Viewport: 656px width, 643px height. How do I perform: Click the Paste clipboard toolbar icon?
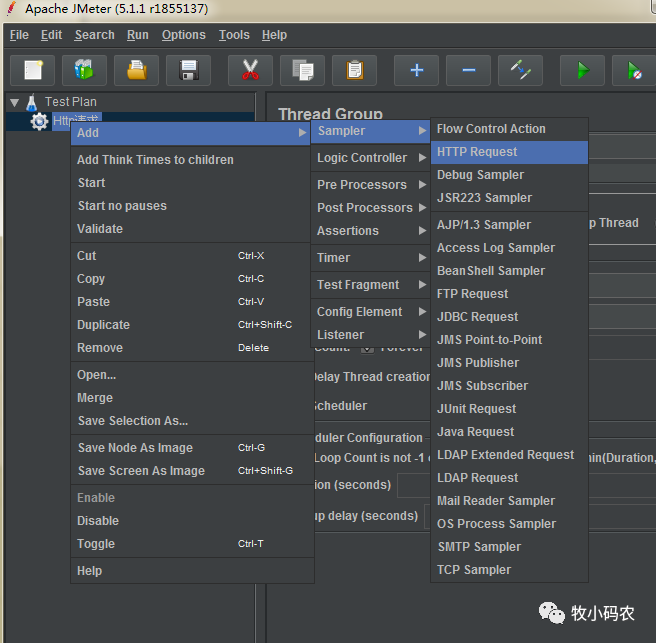pyautogui.click(x=354, y=70)
